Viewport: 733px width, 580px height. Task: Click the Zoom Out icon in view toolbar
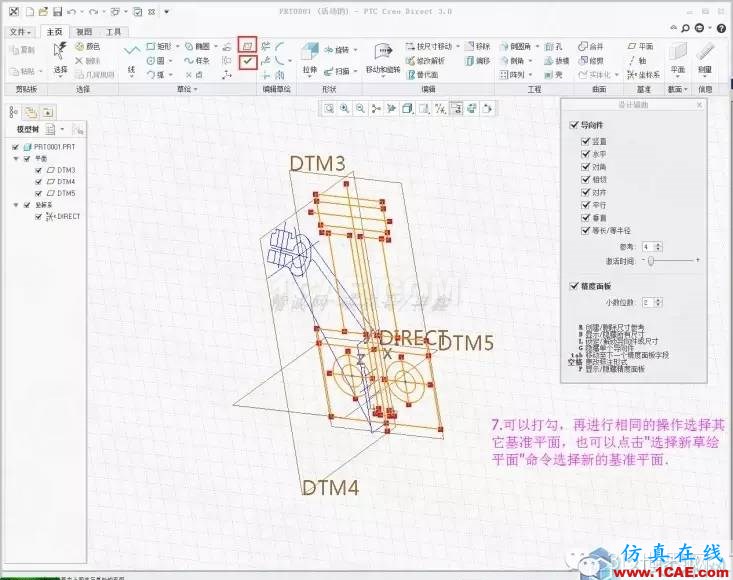click(x=360, y=109)
